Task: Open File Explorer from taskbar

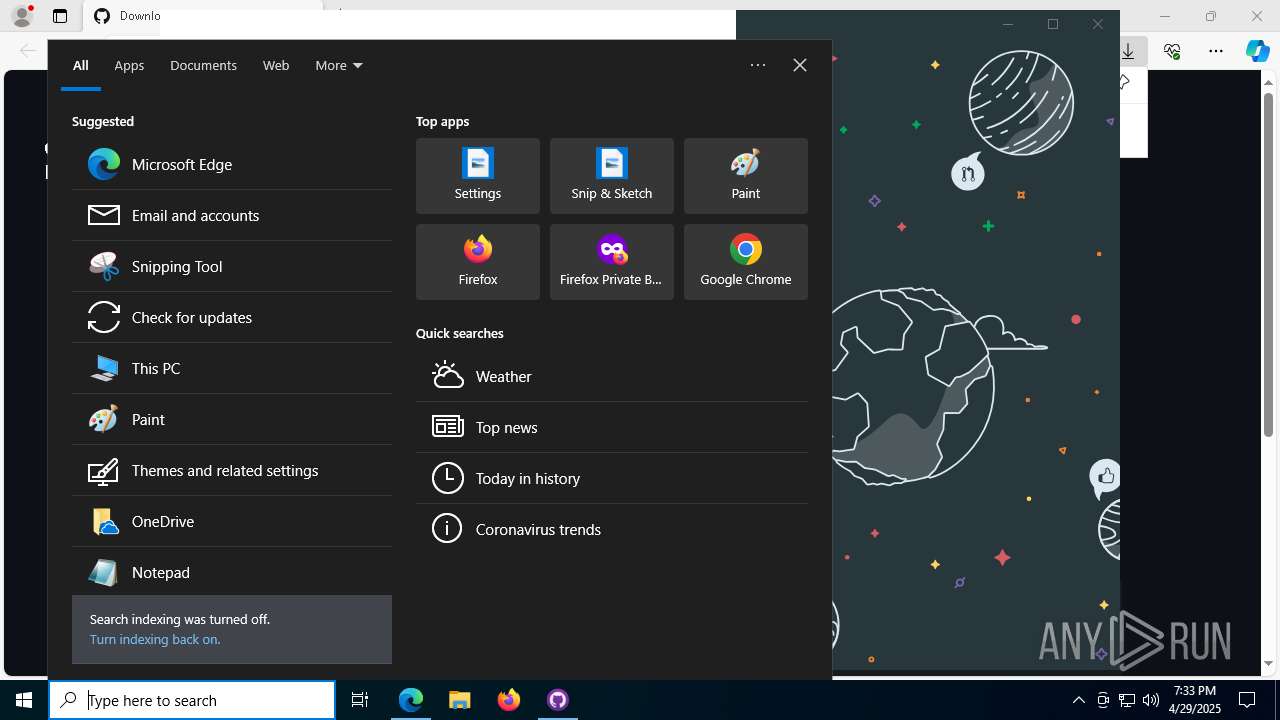Action: (x=460, y=700)
